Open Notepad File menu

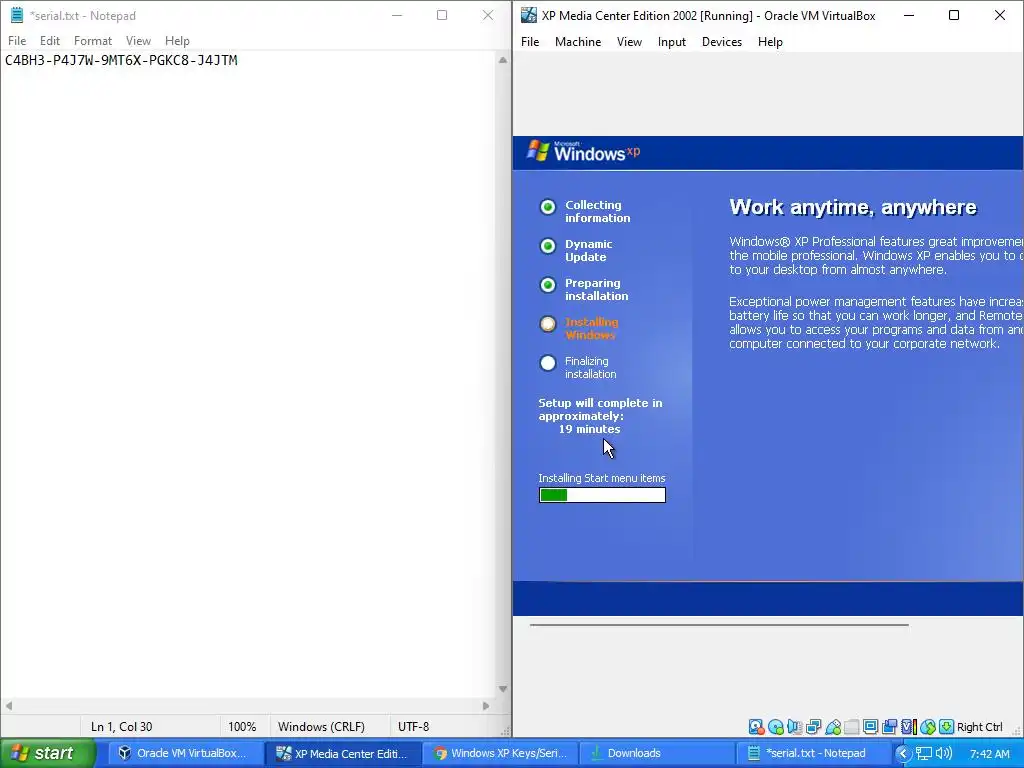coord(17,40)
